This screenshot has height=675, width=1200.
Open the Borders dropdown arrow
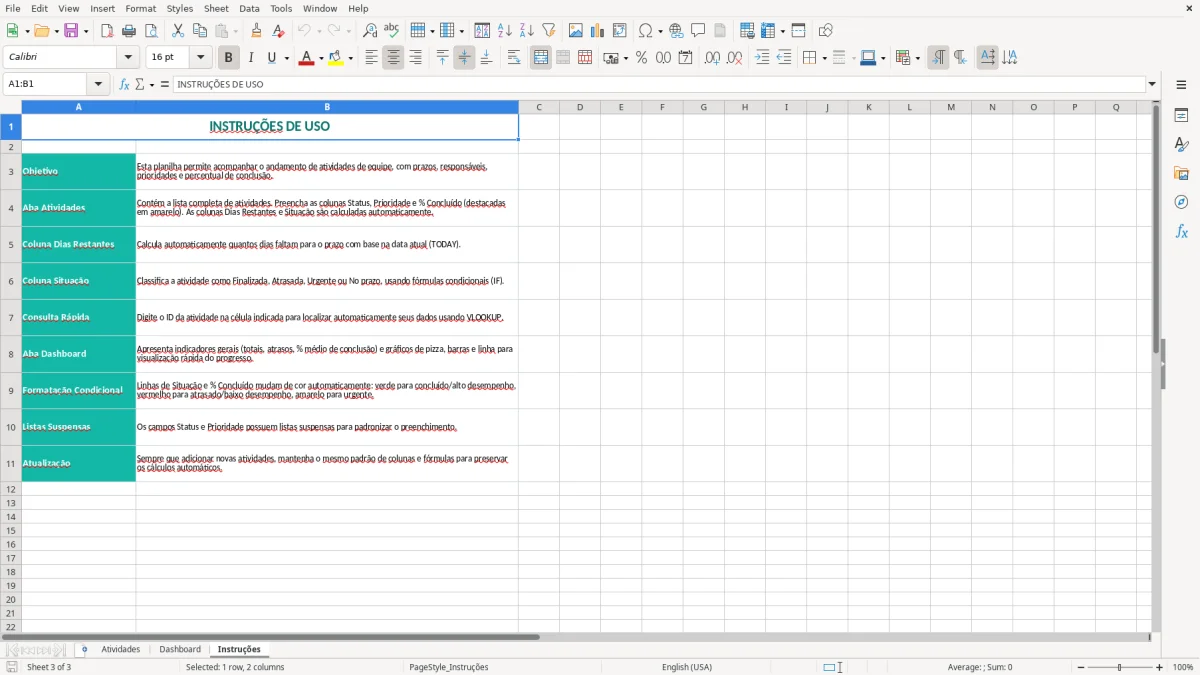(x=825, y=58)
